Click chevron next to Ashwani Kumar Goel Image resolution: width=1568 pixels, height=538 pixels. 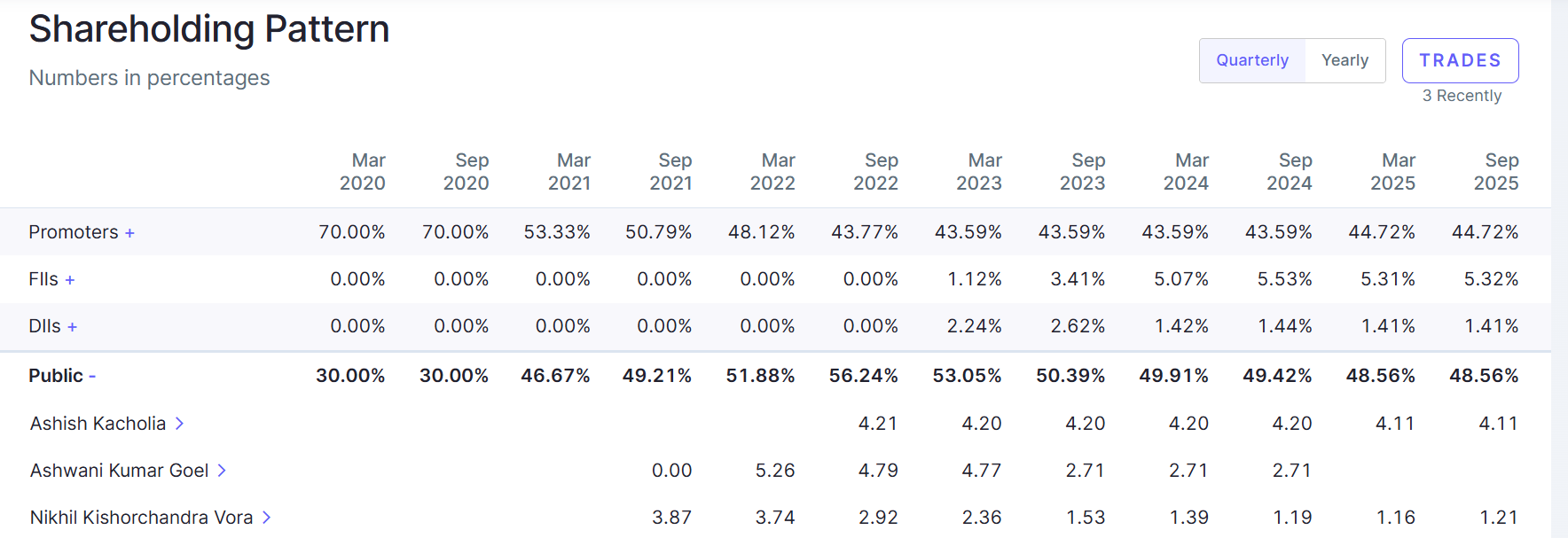[222, 471]
